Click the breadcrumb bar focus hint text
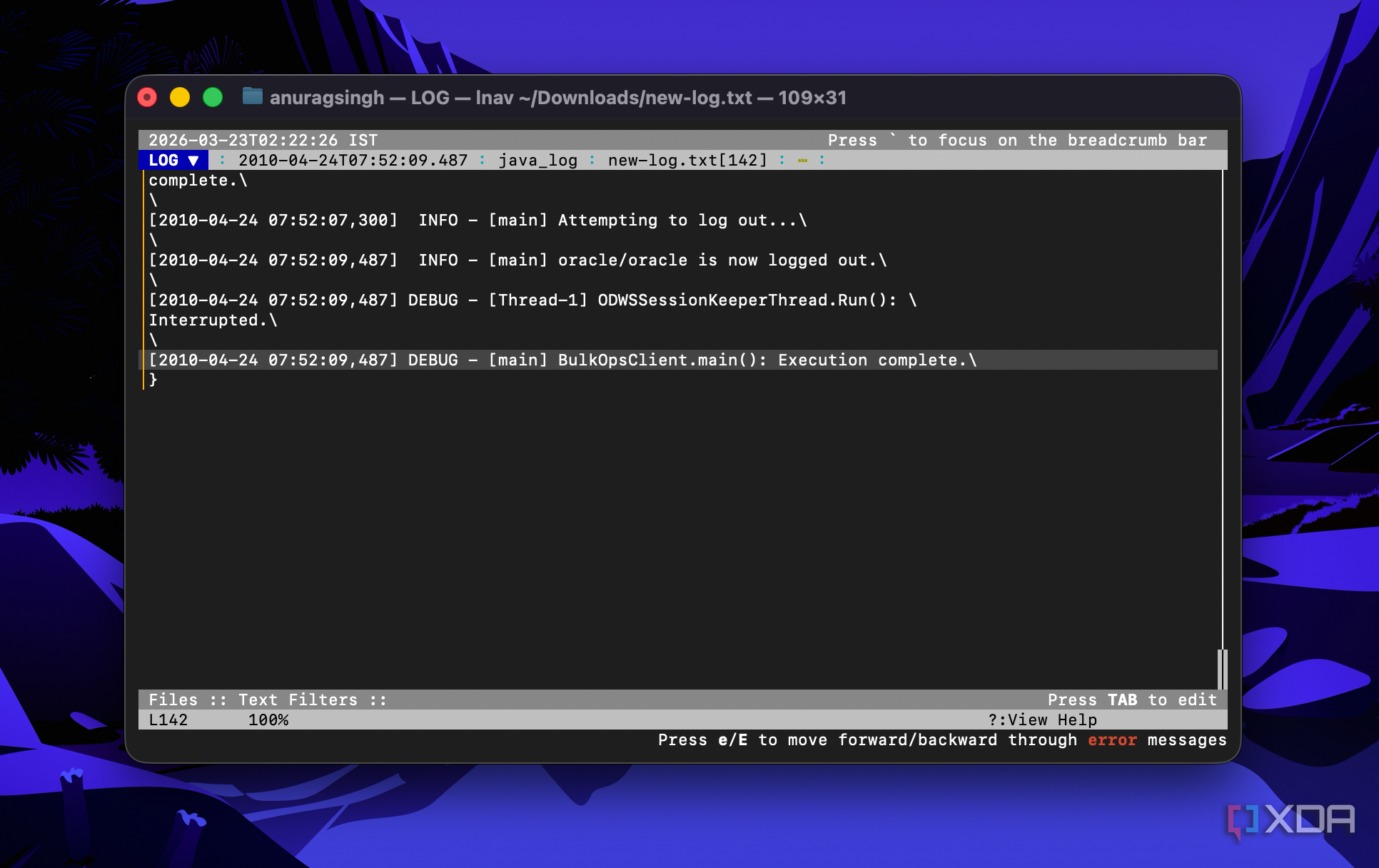The width and height of the screenshot is (1379, 868). click(1017, 140)
